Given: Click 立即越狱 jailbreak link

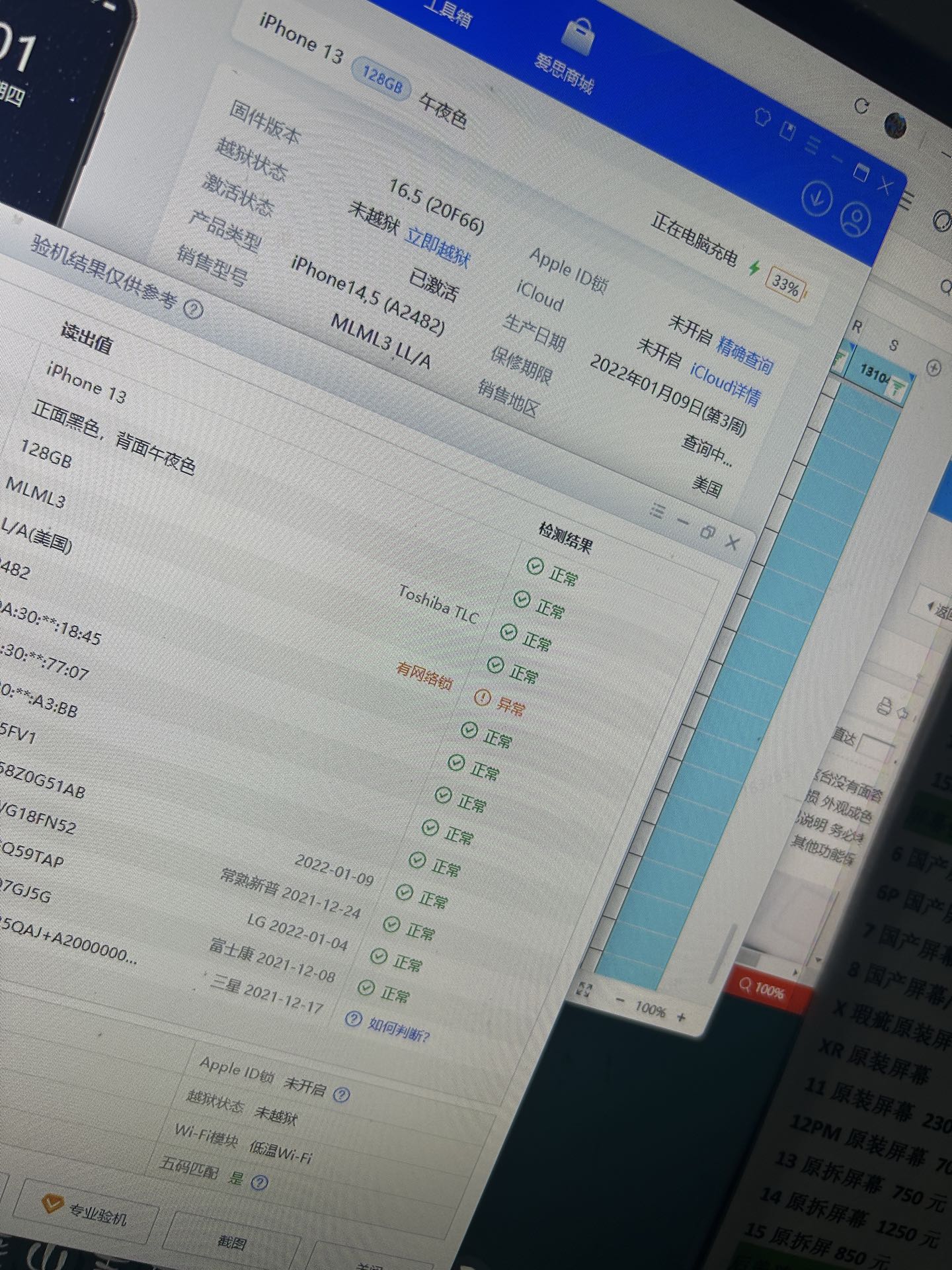Looking at the screenshot, I should [x=438, y=247].
